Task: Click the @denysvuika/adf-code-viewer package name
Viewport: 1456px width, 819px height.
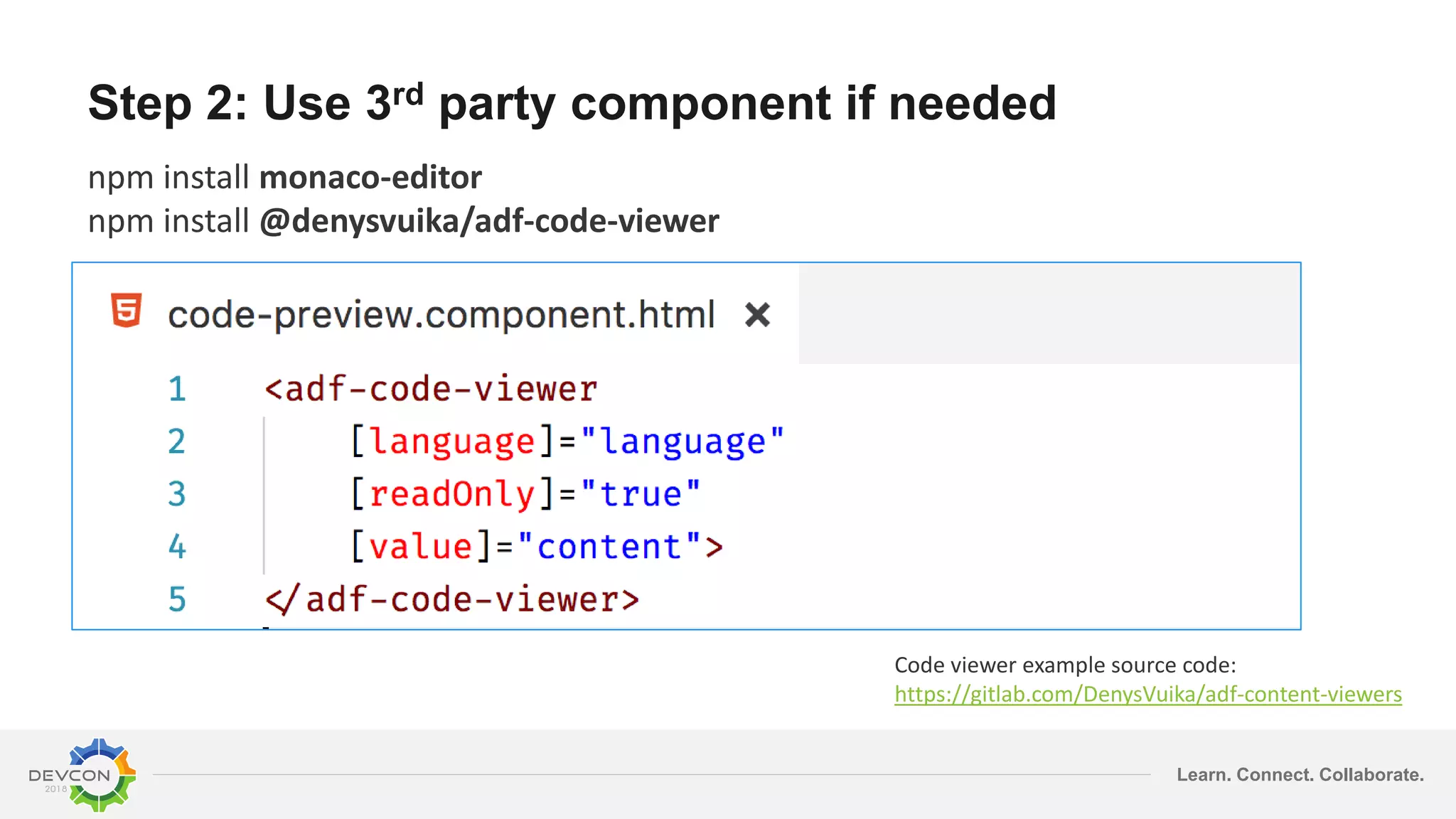Action: 489,221
